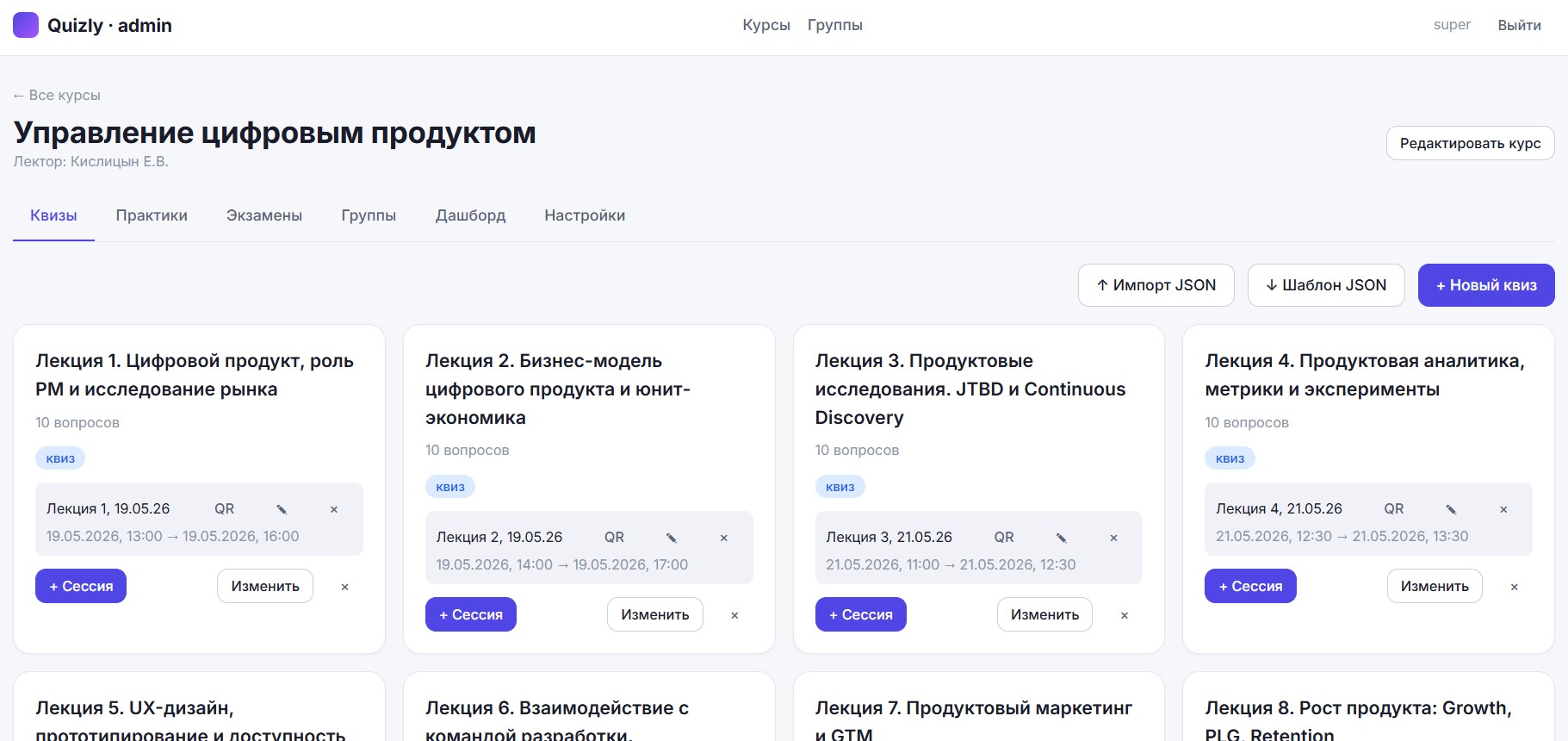The image size is (1568, 741).
Task: Click Изменить on the Лекция 3 card
Action: [1045, 614]
